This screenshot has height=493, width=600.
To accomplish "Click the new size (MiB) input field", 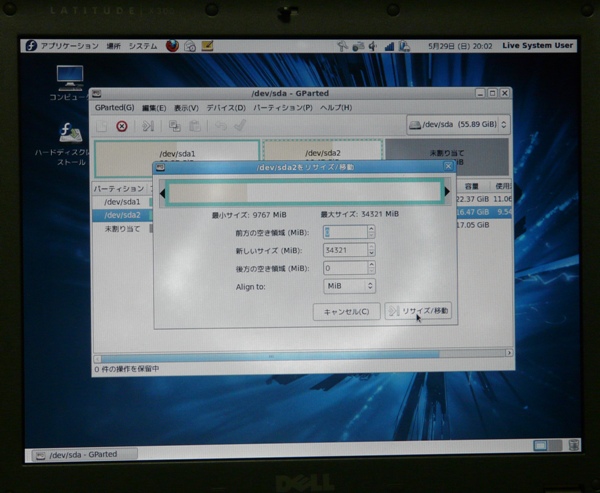I will coord(344,250).
